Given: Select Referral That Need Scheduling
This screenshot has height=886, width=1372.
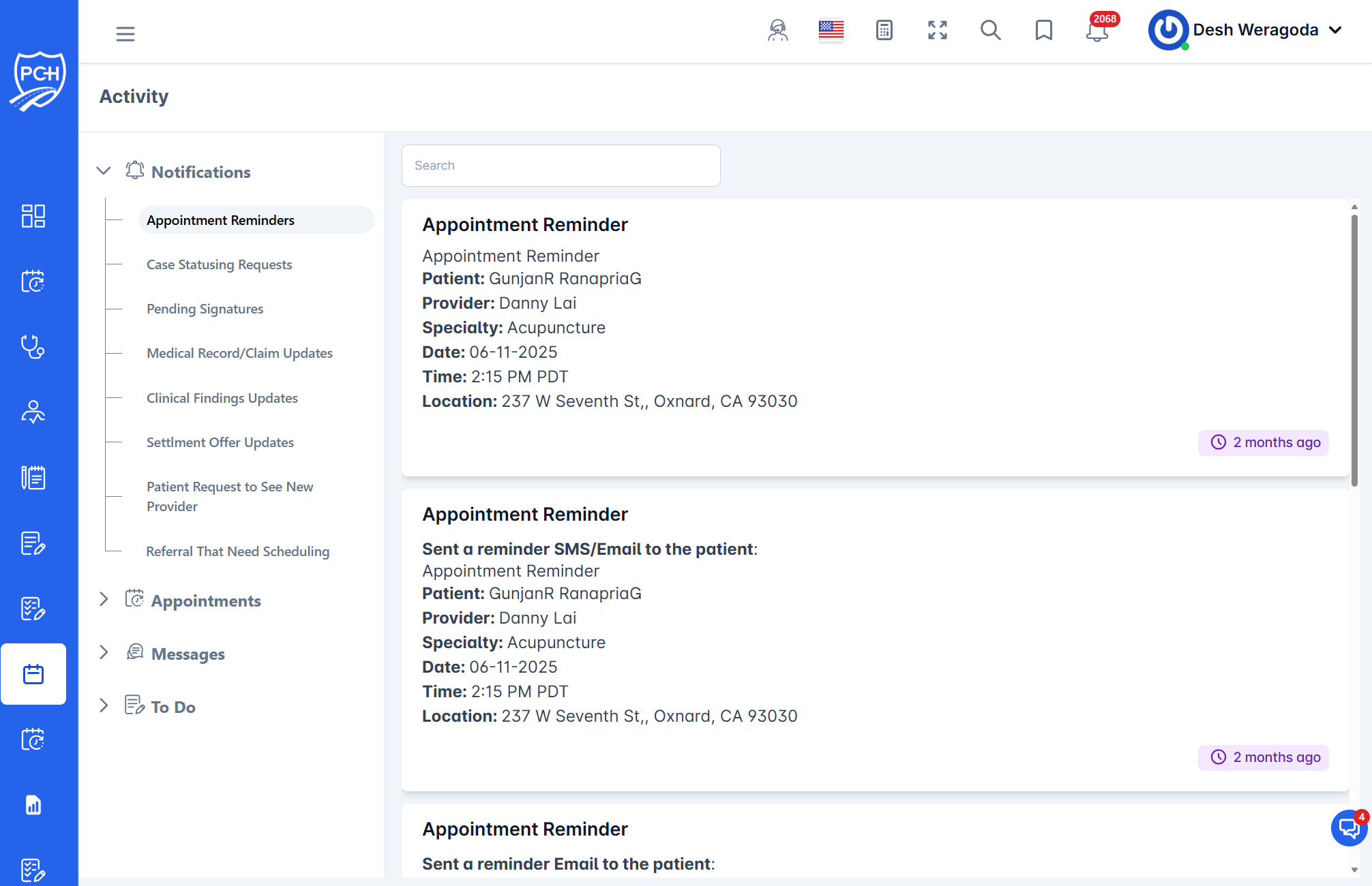Looking at the screenshot, I should (237, 551).
